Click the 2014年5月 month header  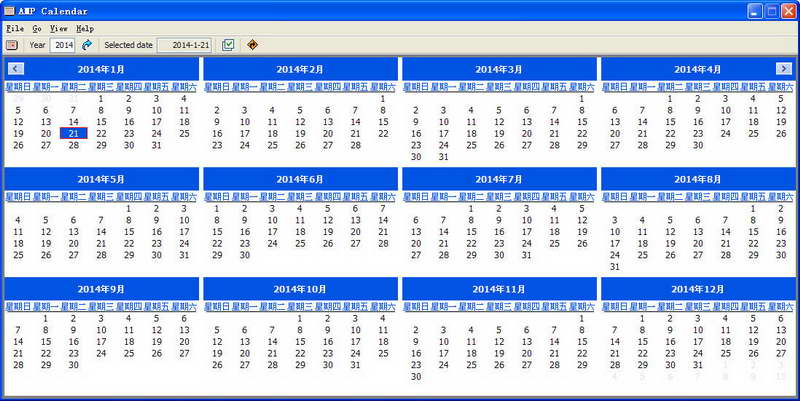(x=101, y=179)
